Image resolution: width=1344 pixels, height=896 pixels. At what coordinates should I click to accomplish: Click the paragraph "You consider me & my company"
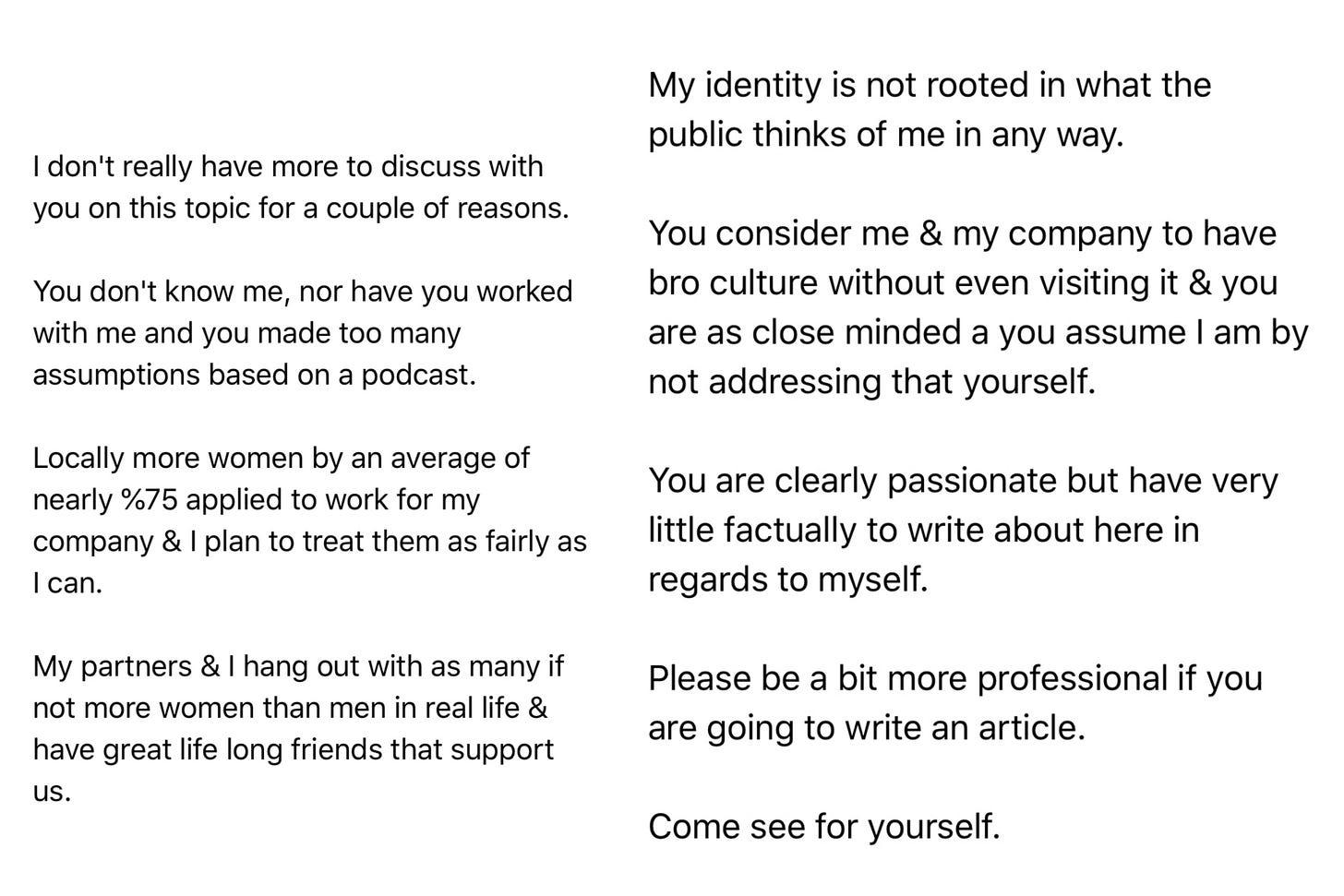click(978, 307)
